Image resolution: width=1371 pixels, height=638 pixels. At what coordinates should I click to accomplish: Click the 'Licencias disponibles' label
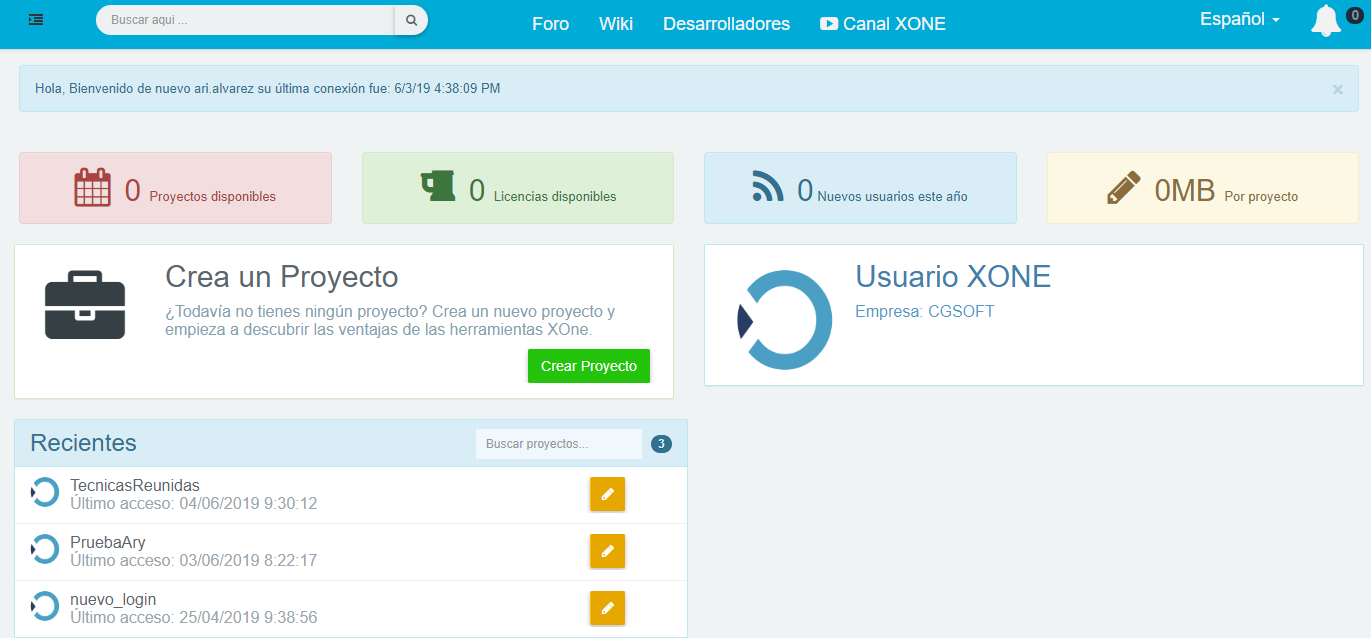pos(555,197)
